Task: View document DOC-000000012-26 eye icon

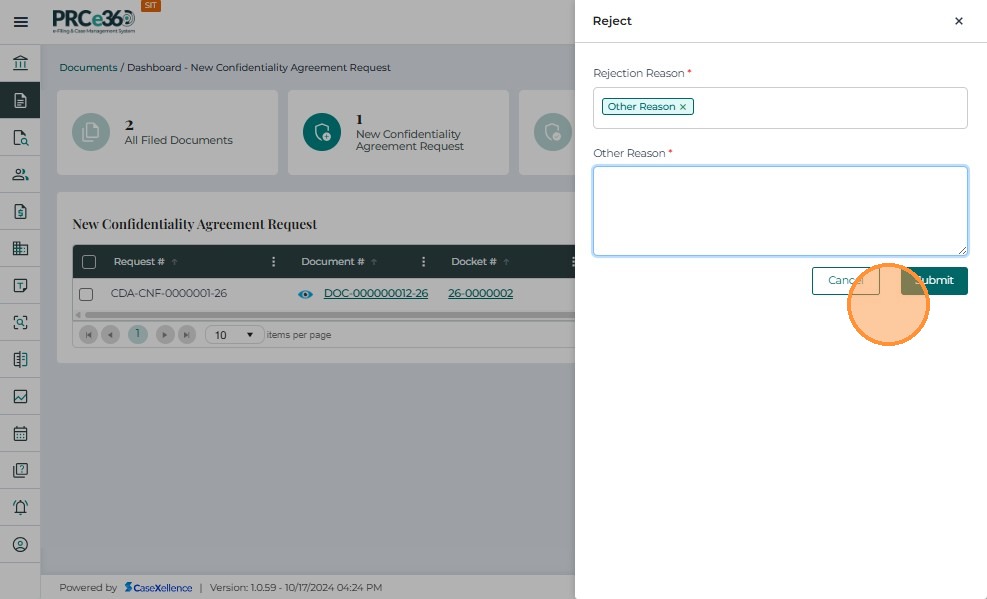Action: (x=305, y=294)
